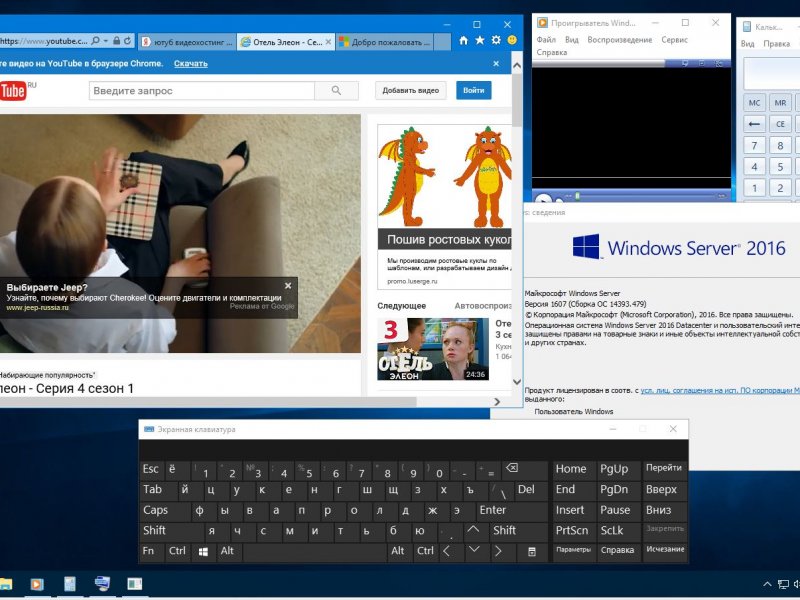800x600 pixels.
Task: Open 'Файл' menu in Media Player
Action: (x=546, y=39)
